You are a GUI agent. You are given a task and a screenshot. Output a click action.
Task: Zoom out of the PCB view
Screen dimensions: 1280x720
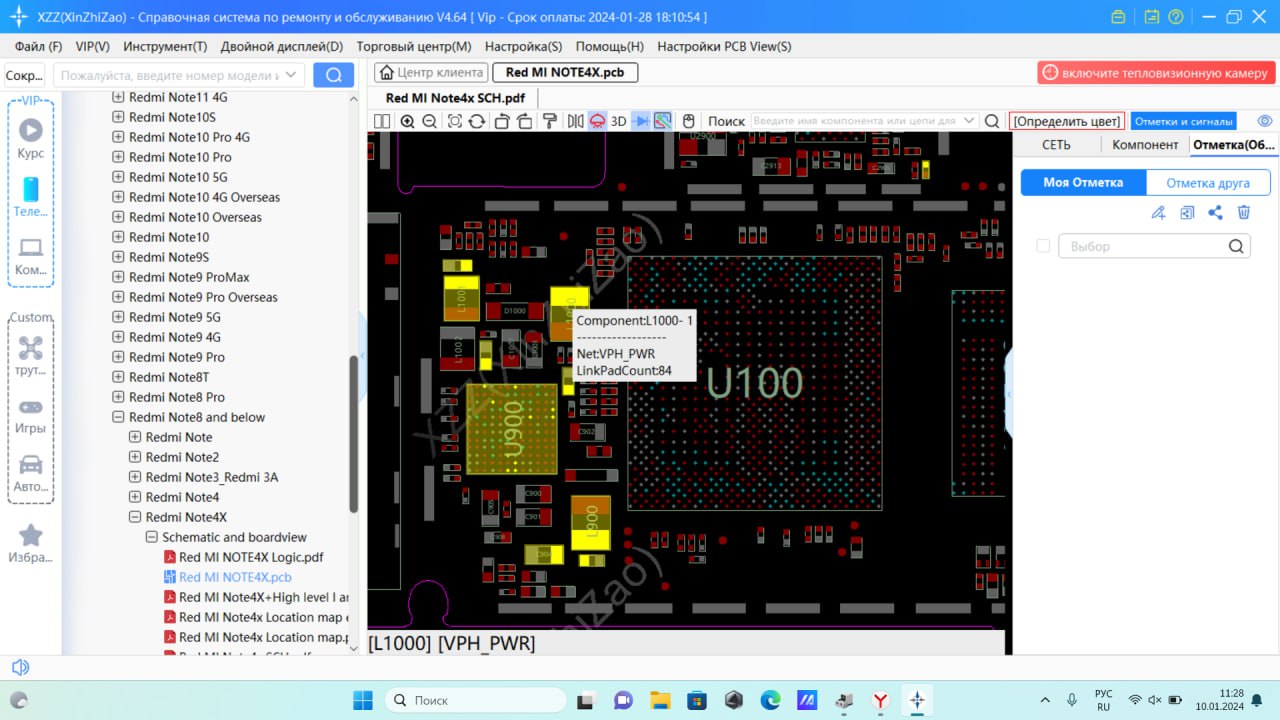(x=429, y=121)
